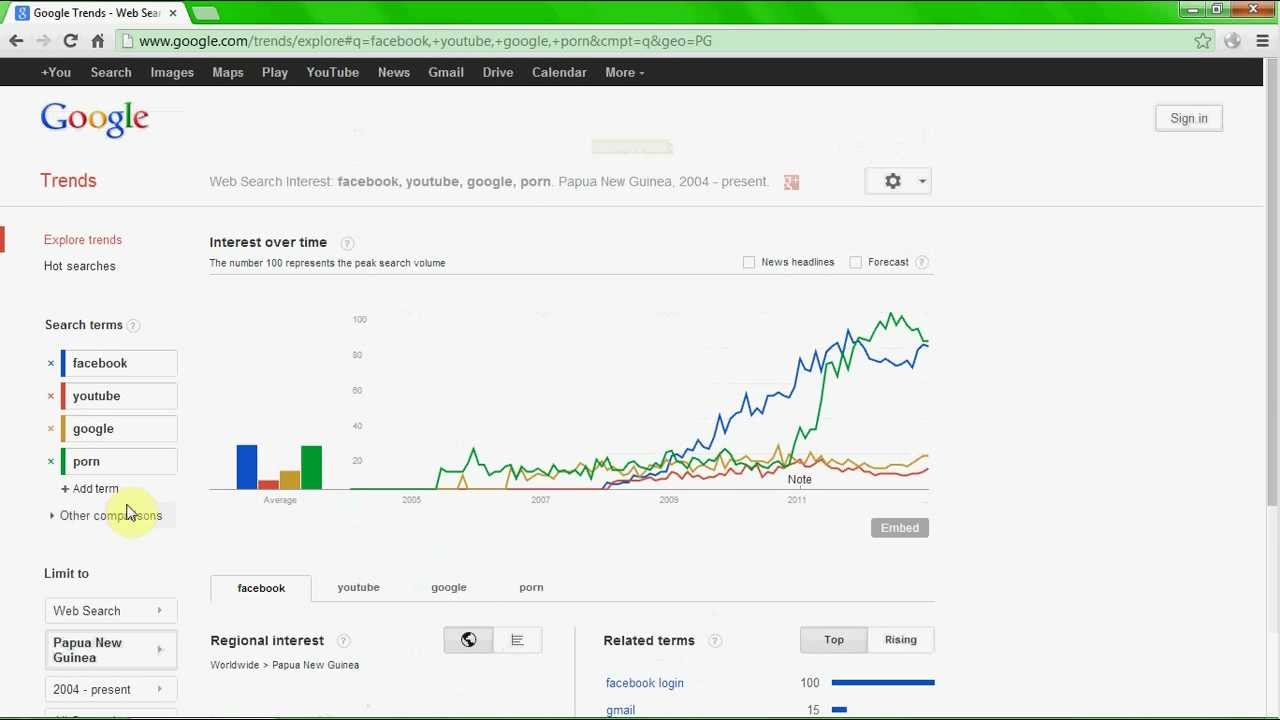Open Gmail in the Google bar
1280x720 pixels.
click(x=446, y=72)
